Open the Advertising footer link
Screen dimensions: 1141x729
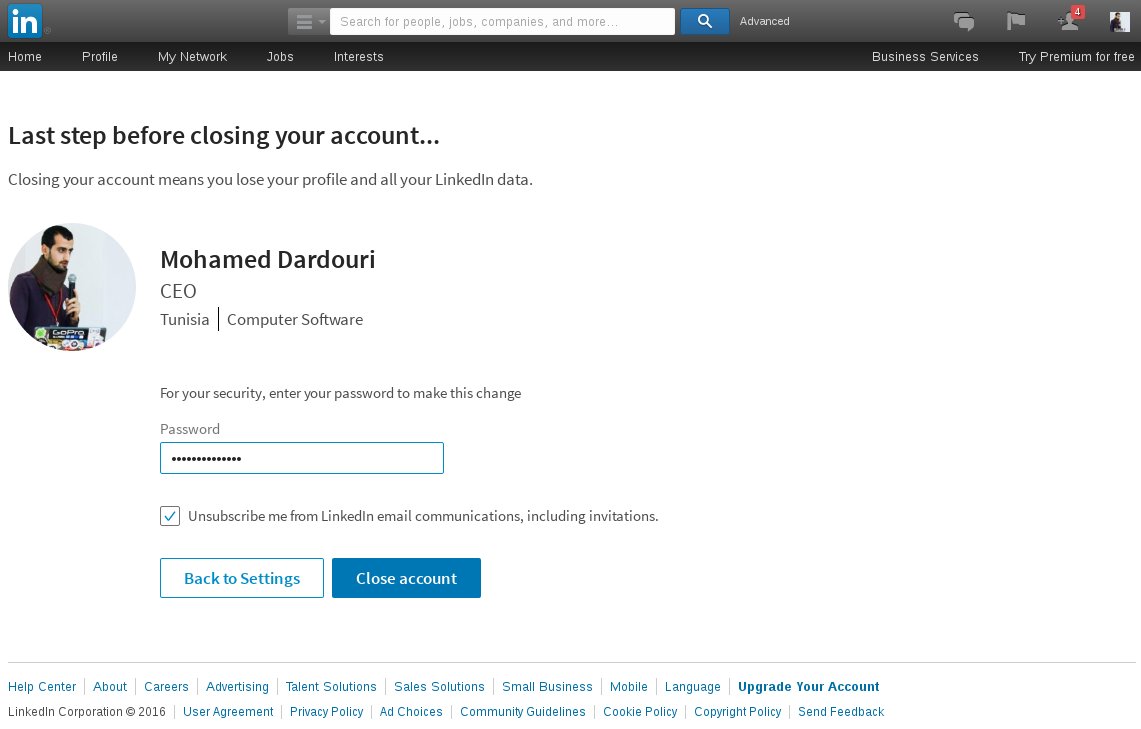coord(237,687)
